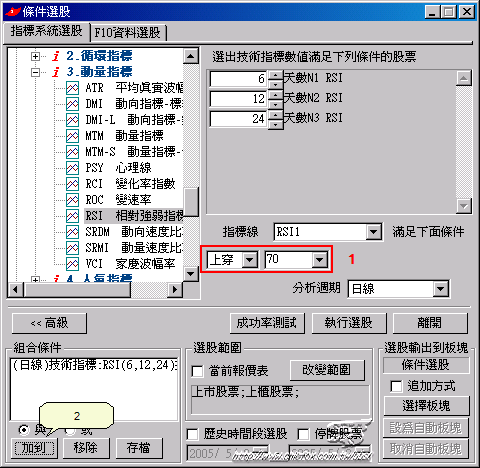This screenshot has width=480, height=468.
Task: Click the SRMI indicator chart icon
Action: click(72, 248)
